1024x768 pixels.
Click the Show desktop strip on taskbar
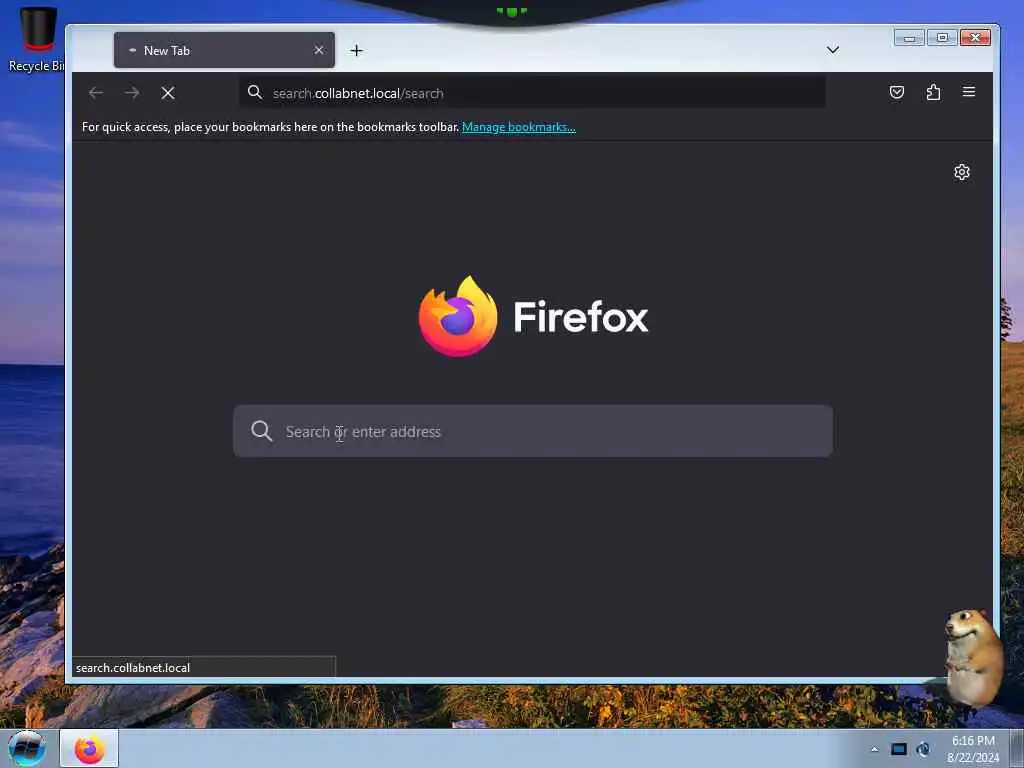[x=1016, y=748]
